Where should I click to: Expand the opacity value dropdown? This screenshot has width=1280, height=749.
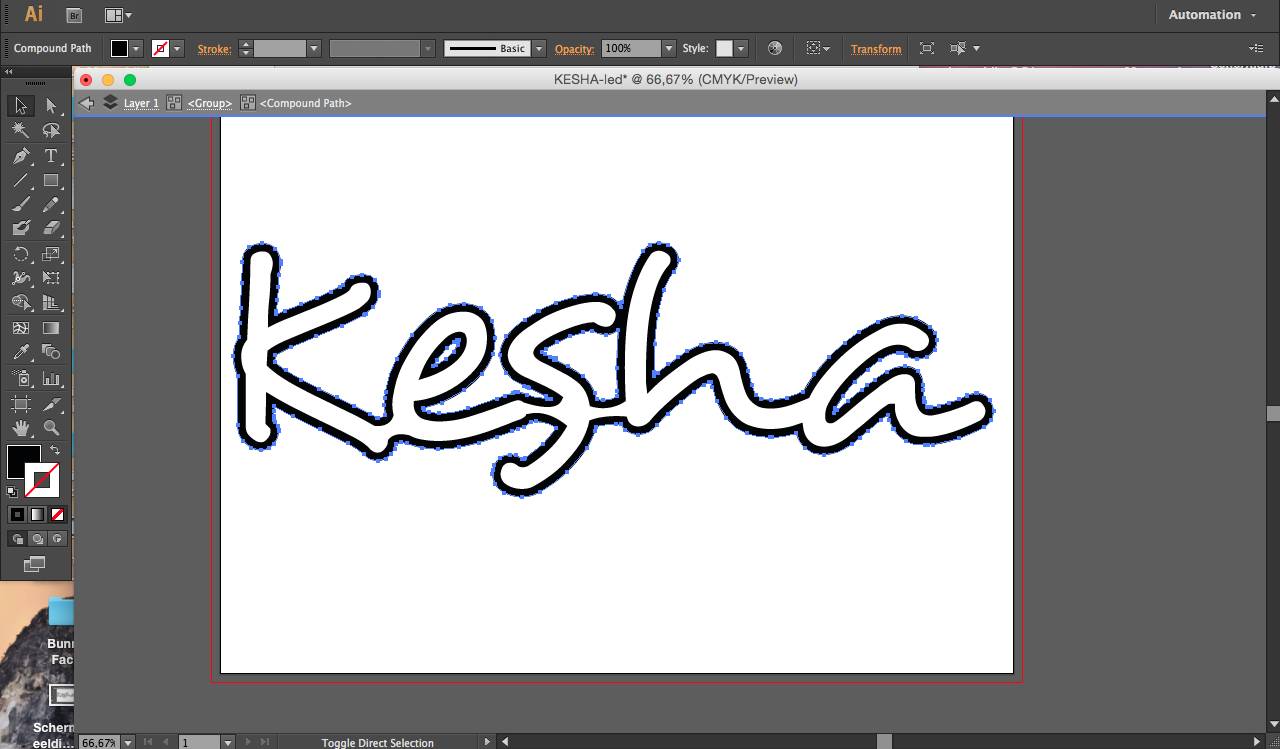(669, 48)
